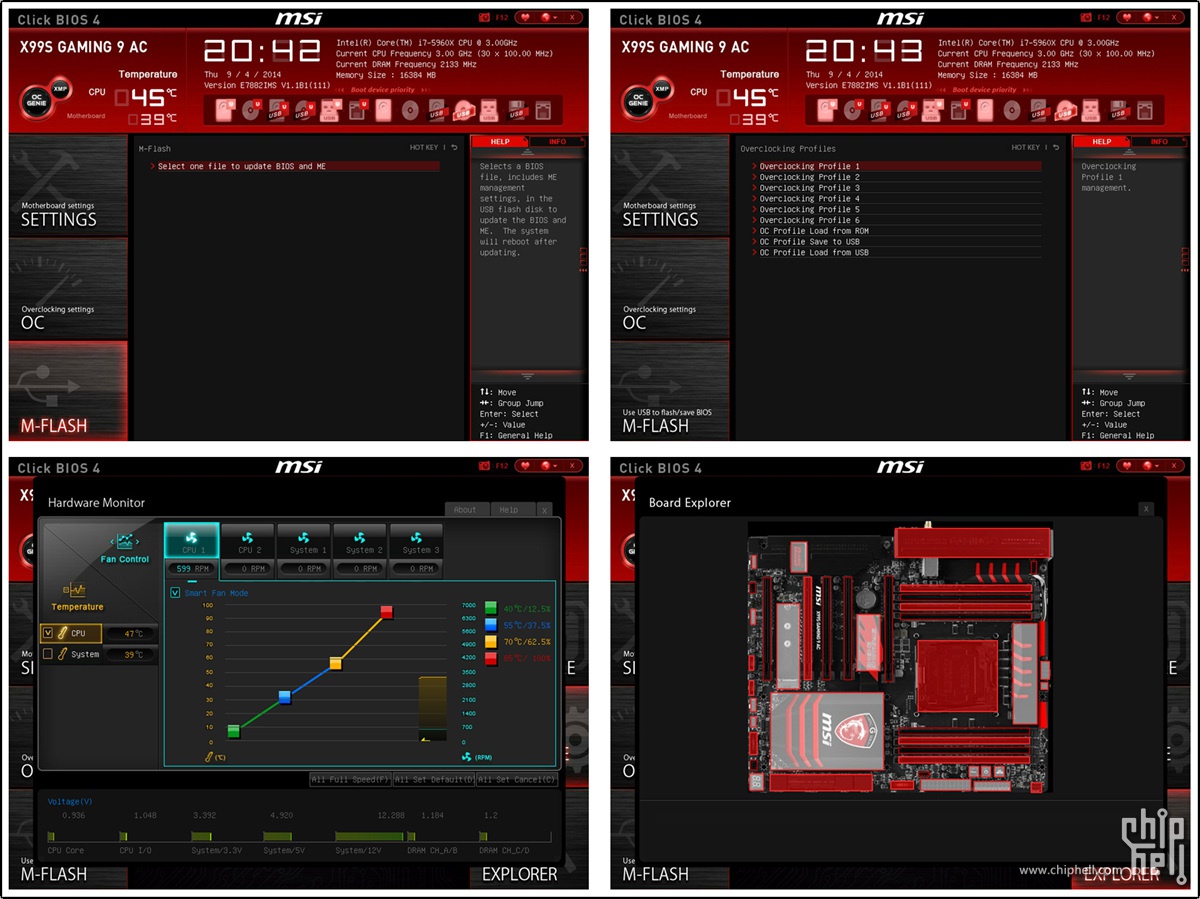Click the All Full Speed(F) button
The height and width of the screenshot is (899, 1200).
point(350,779)
